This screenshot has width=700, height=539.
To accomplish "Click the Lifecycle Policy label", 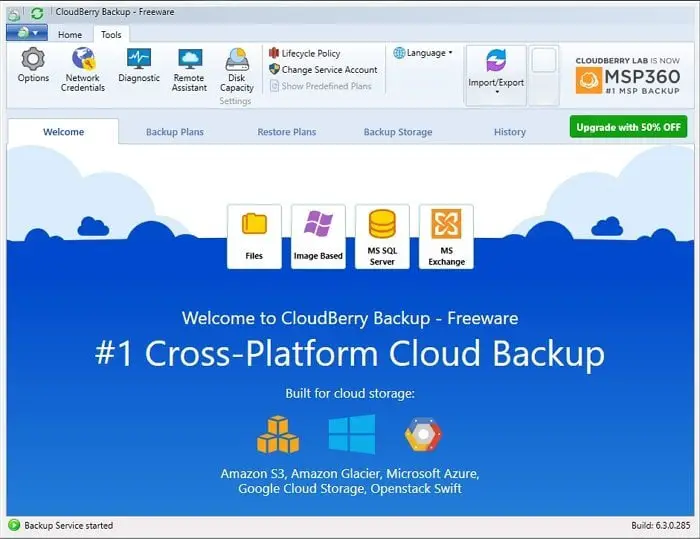I will (311, 53).
